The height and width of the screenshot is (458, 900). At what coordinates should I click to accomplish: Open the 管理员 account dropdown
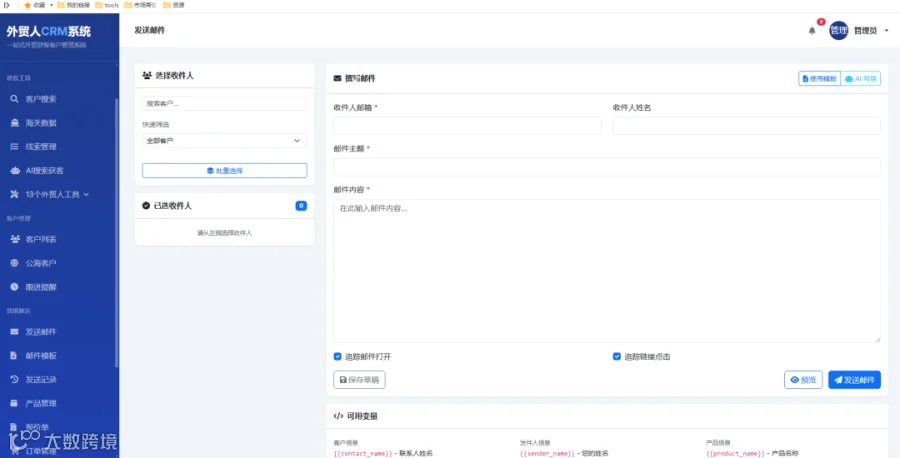point(871,30)
